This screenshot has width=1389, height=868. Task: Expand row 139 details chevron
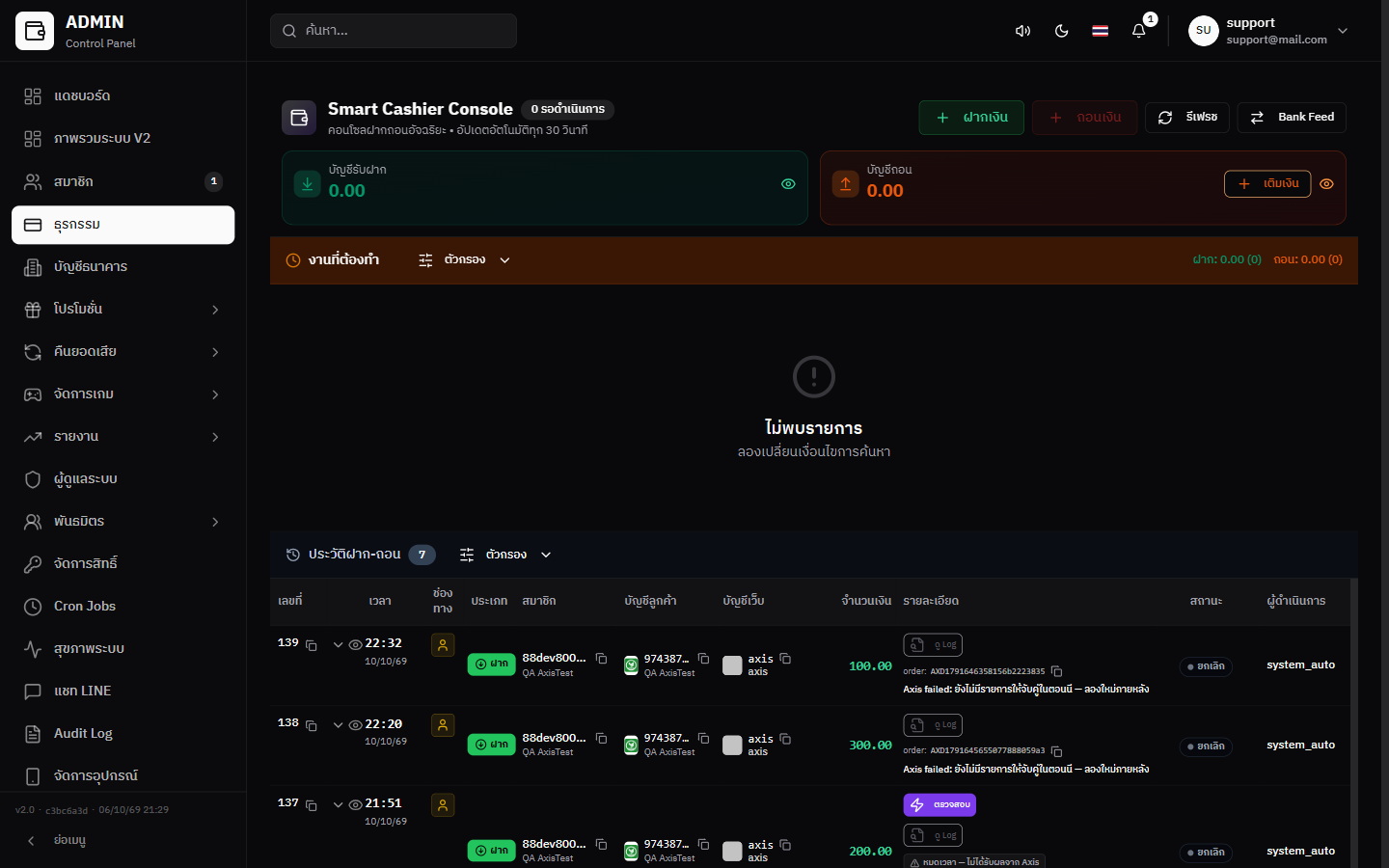(338, 644)
